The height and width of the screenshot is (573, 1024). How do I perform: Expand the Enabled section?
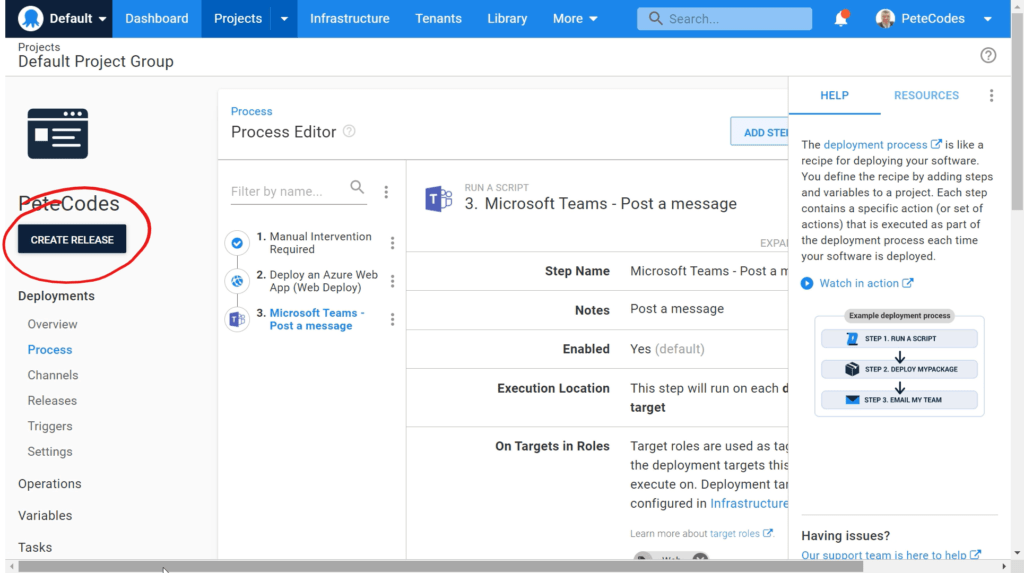pyautogui.click(x=597, y=349)
